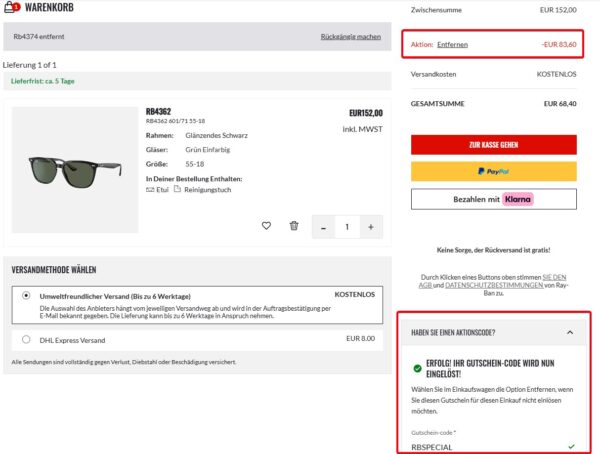Increase quantity with the plus button
Image resolution: width=600 pixels, height=454 pixels.
pyautogui.click(x=370, y=227)
